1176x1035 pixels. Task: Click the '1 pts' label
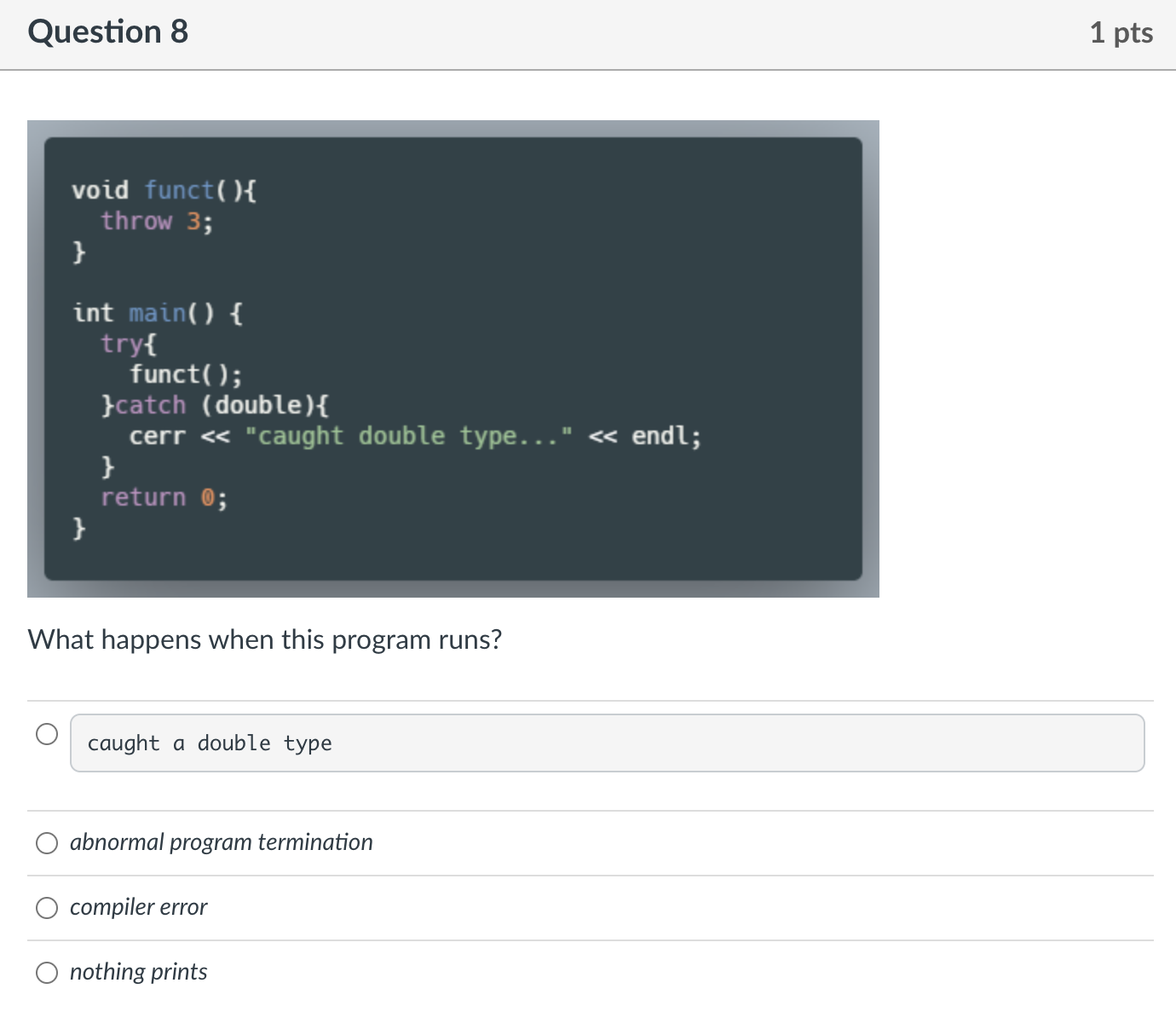[x=1121, y=32]
